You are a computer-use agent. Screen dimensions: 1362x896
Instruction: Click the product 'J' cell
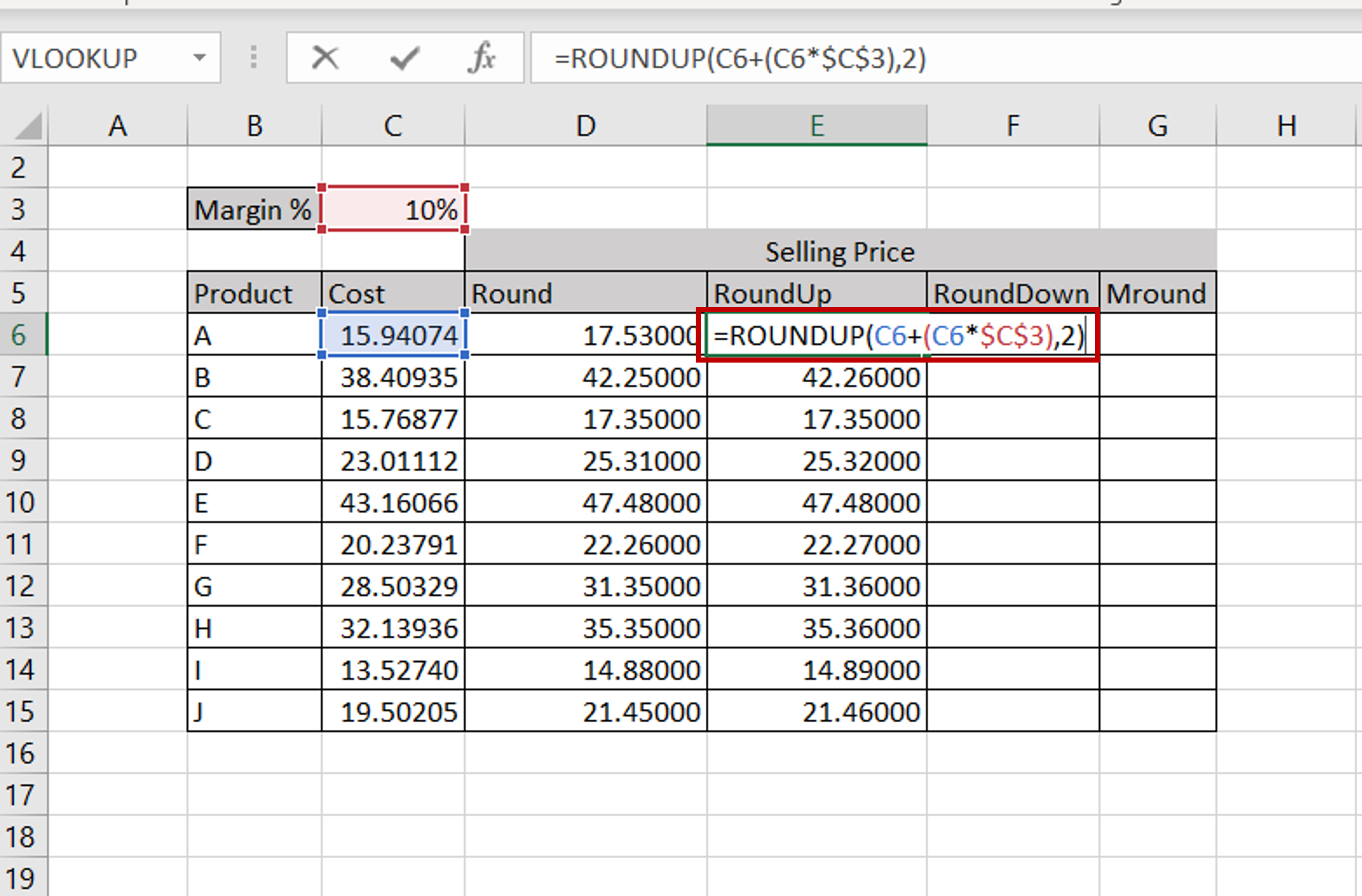(x=254, y=710)
